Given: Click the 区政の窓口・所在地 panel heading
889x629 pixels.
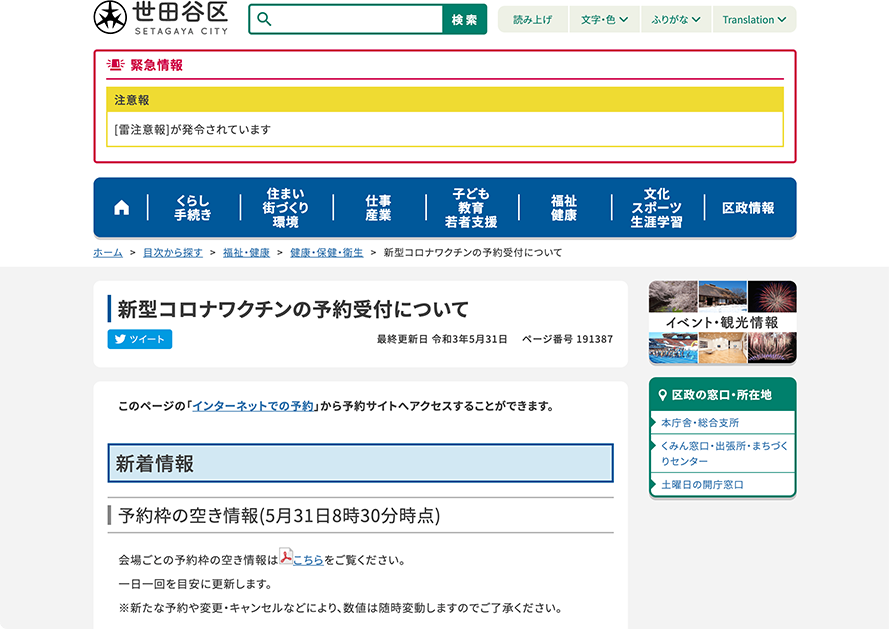Looking at the screenshot, I should pos(722,395).
